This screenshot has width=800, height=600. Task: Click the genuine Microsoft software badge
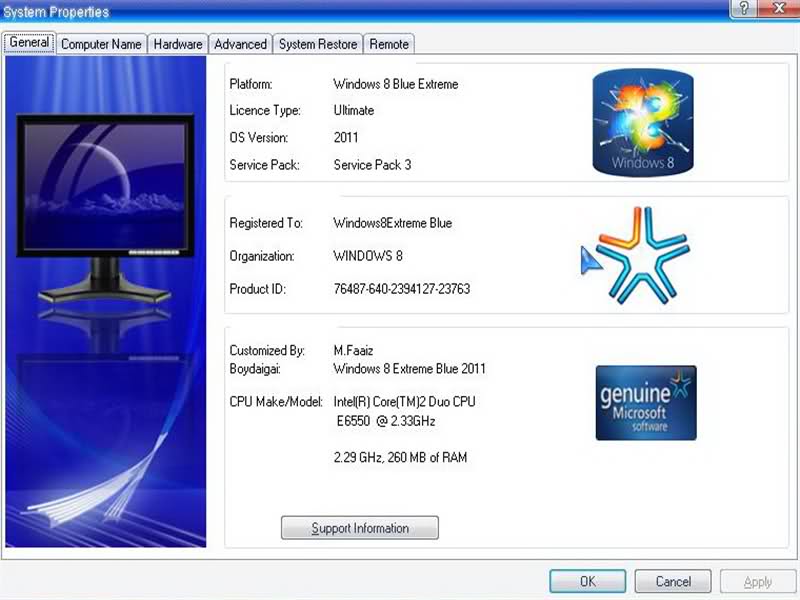pos(646,403)
